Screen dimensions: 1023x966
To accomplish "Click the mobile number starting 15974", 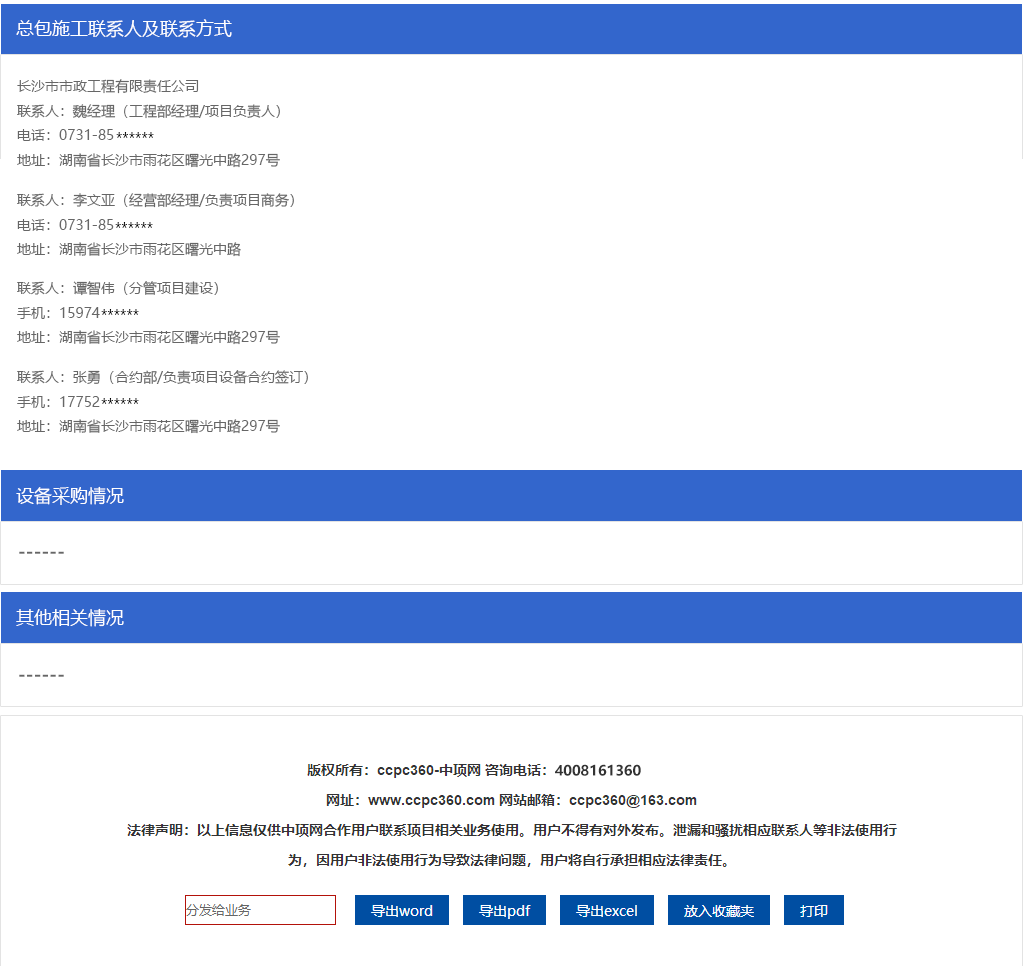I will point(98,313).
